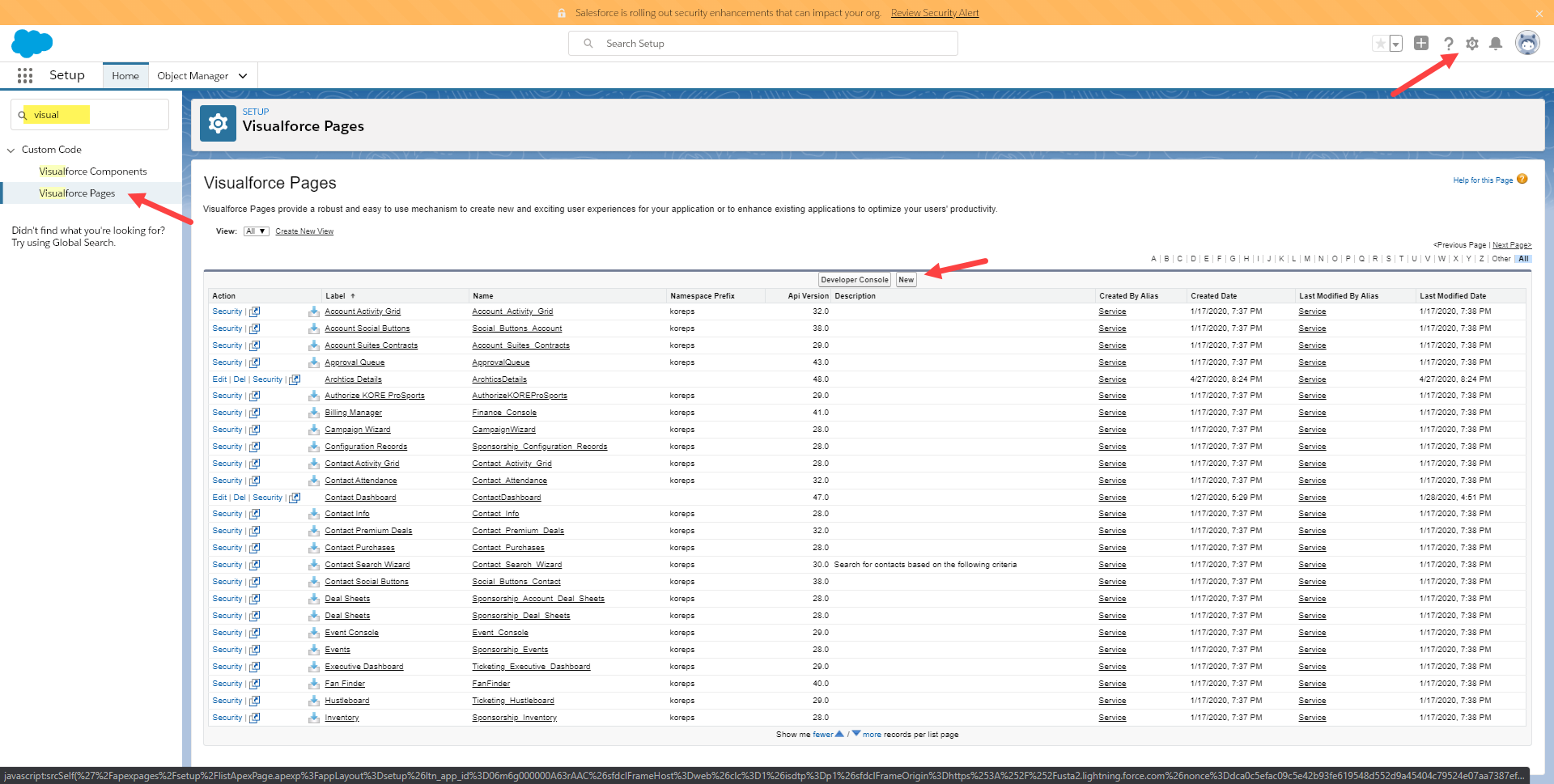Click the Quick Find box containing visual

pyautogui.click(x=90, y=115)
